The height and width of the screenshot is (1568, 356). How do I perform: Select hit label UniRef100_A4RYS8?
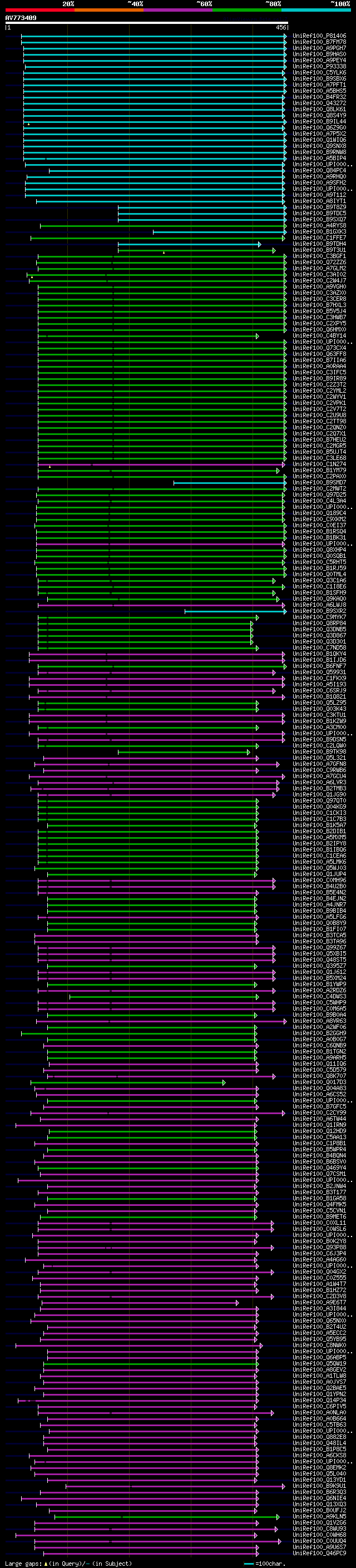[319, 226]
